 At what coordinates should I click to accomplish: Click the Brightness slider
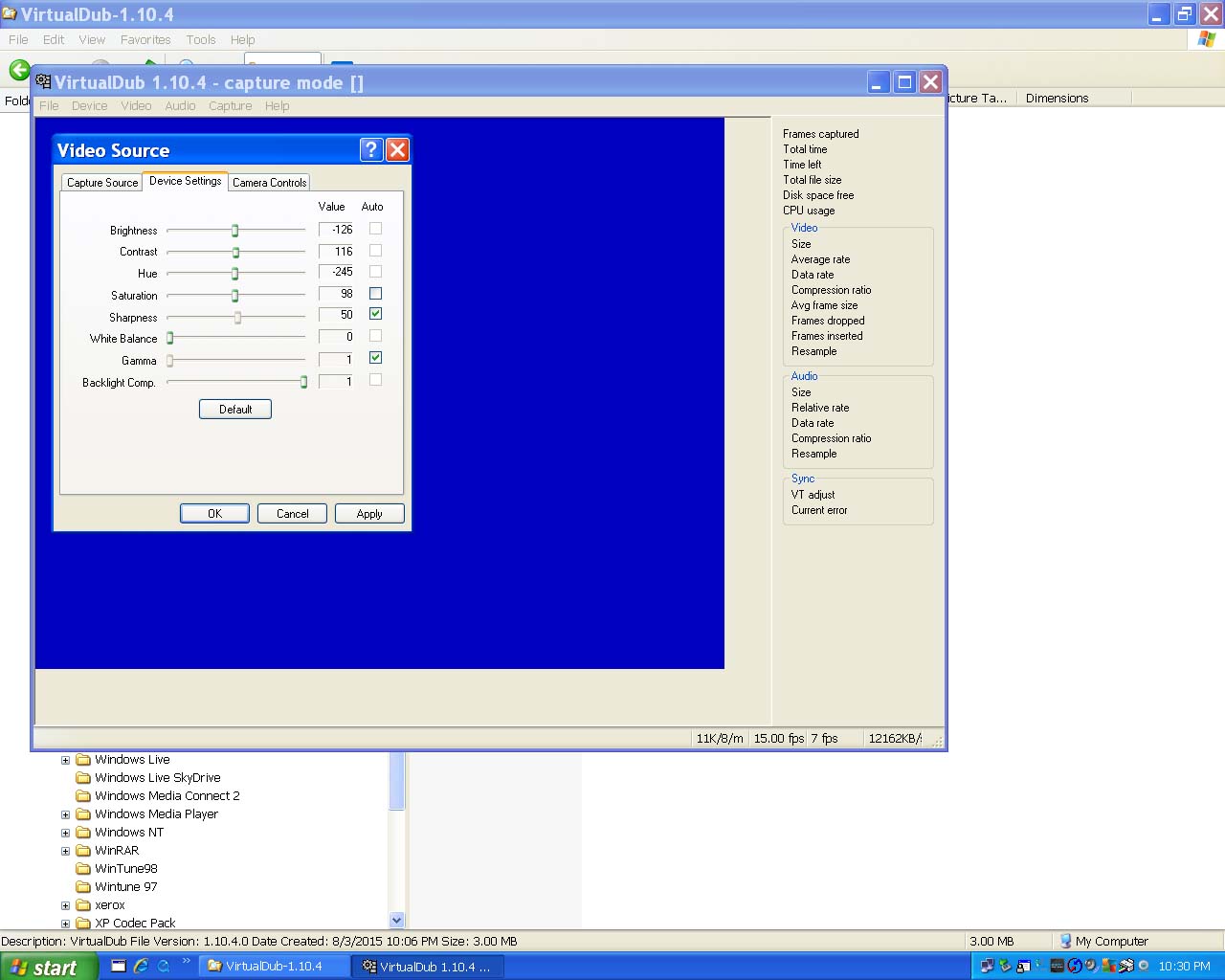236,231
